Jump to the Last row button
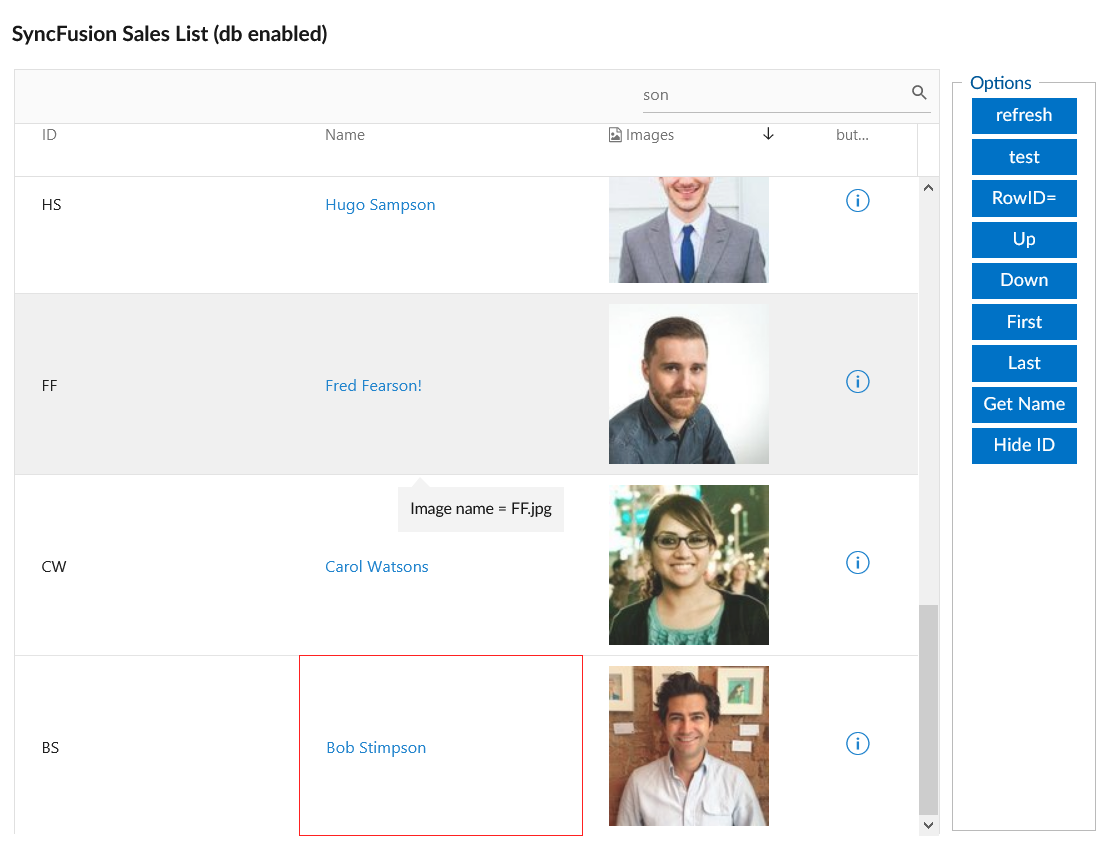1107x848 pixels. tap(1024, 363)
